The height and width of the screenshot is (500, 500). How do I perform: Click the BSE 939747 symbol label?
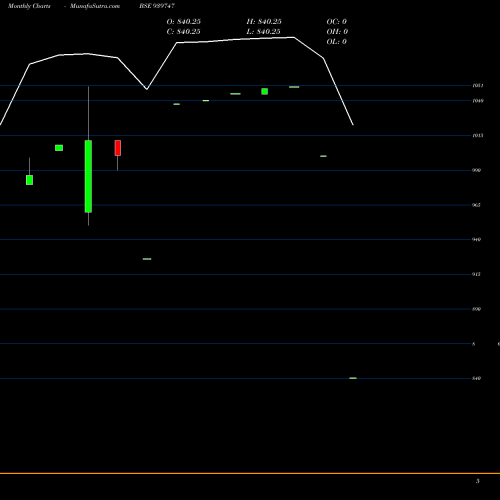pyautogui.click(x=157, y=6)
